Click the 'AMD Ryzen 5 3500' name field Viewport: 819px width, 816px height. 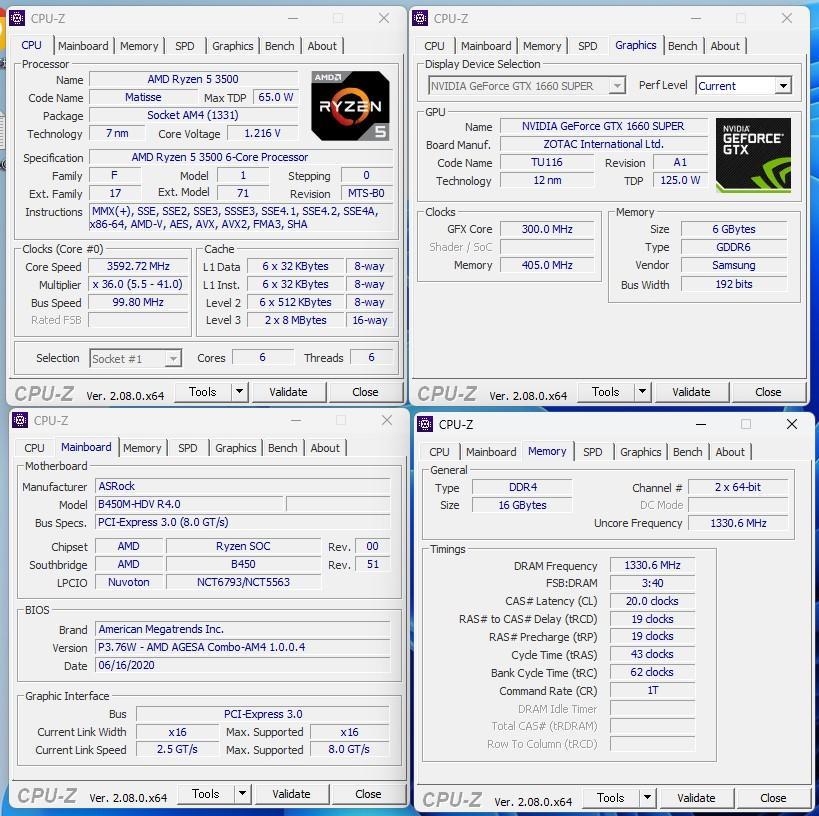coord(193,79)
